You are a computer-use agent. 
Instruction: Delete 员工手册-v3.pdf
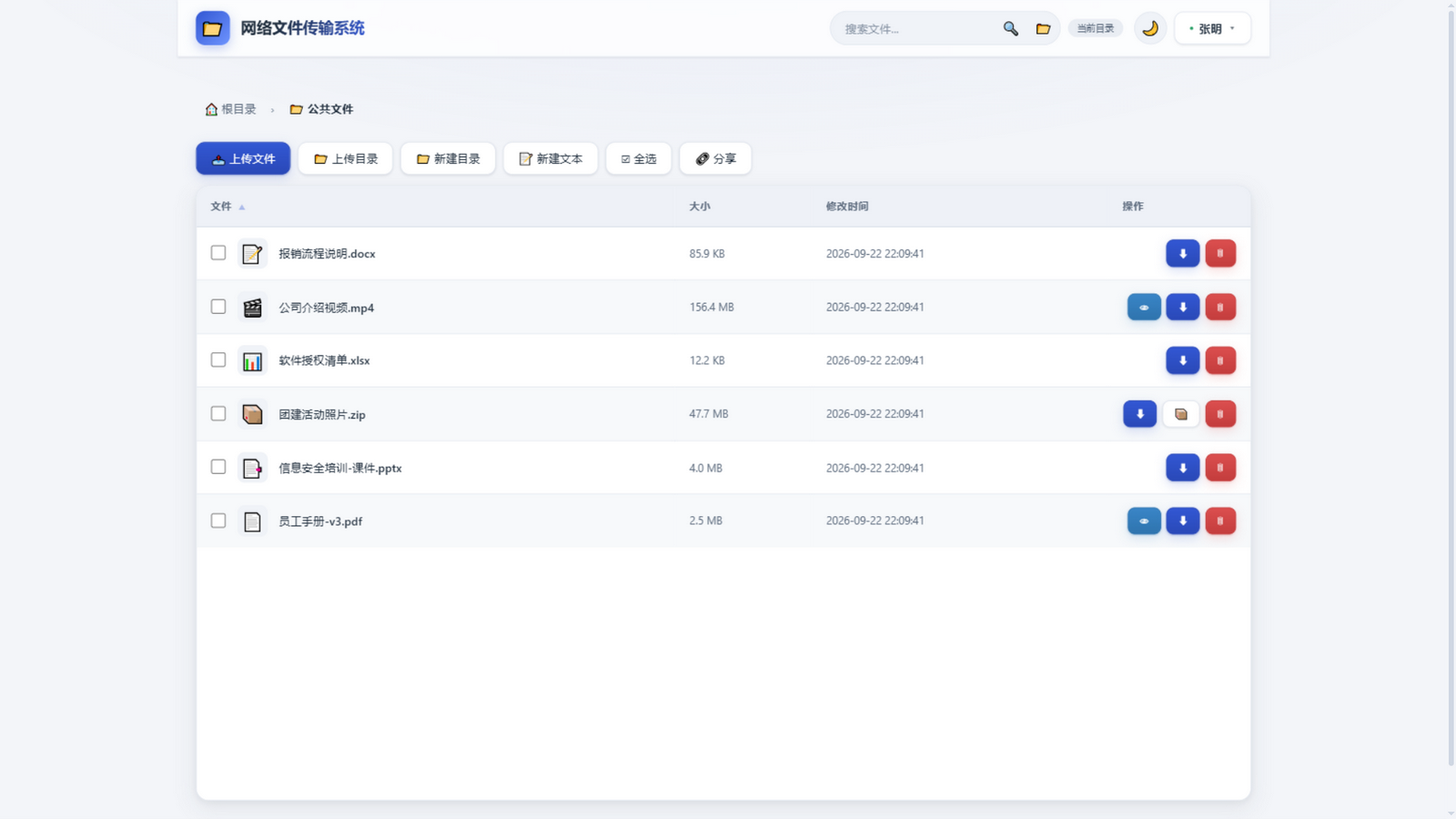click(1220, 521)
